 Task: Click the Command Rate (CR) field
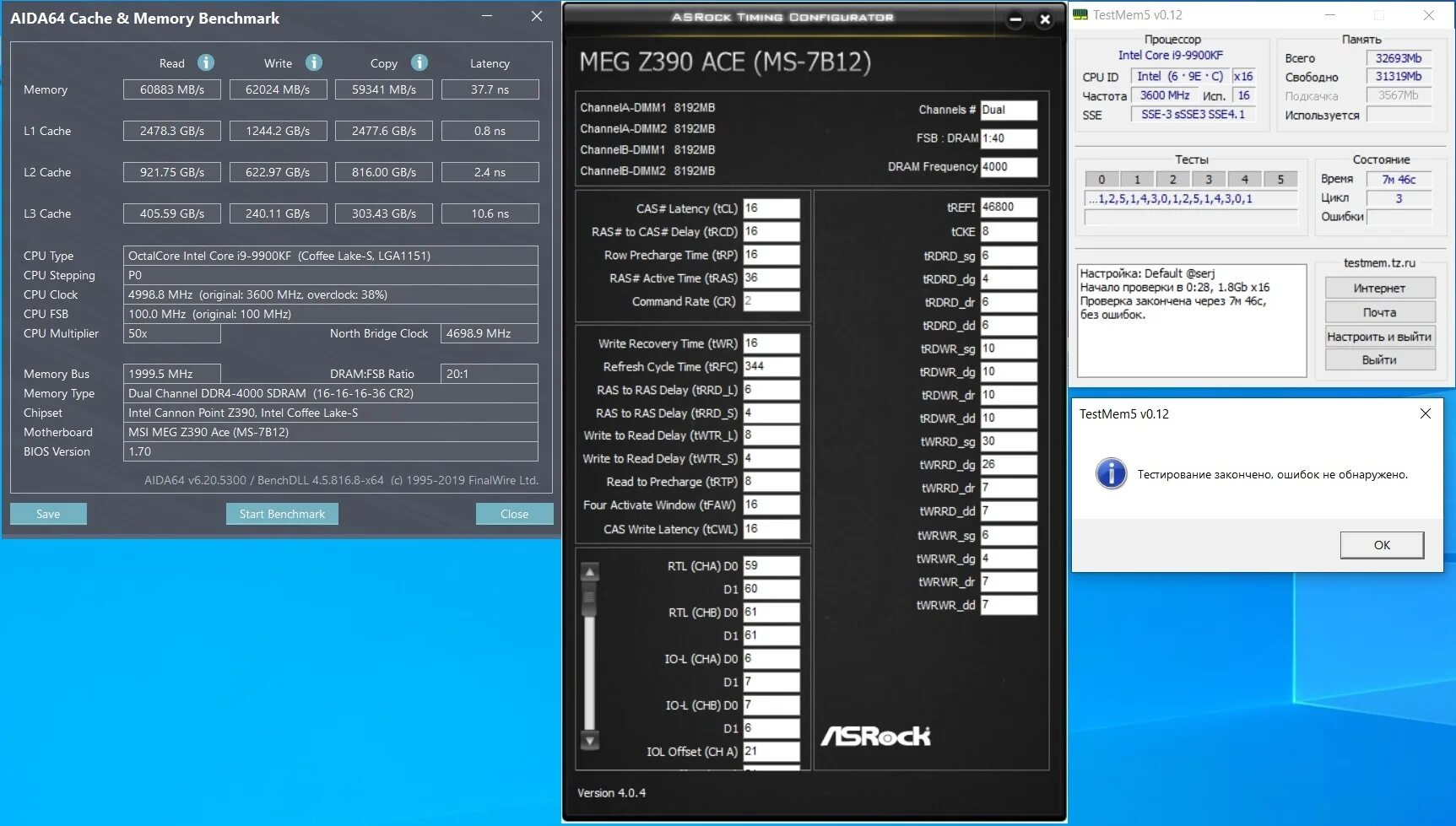pyautogui.click(x=771, y=301)
